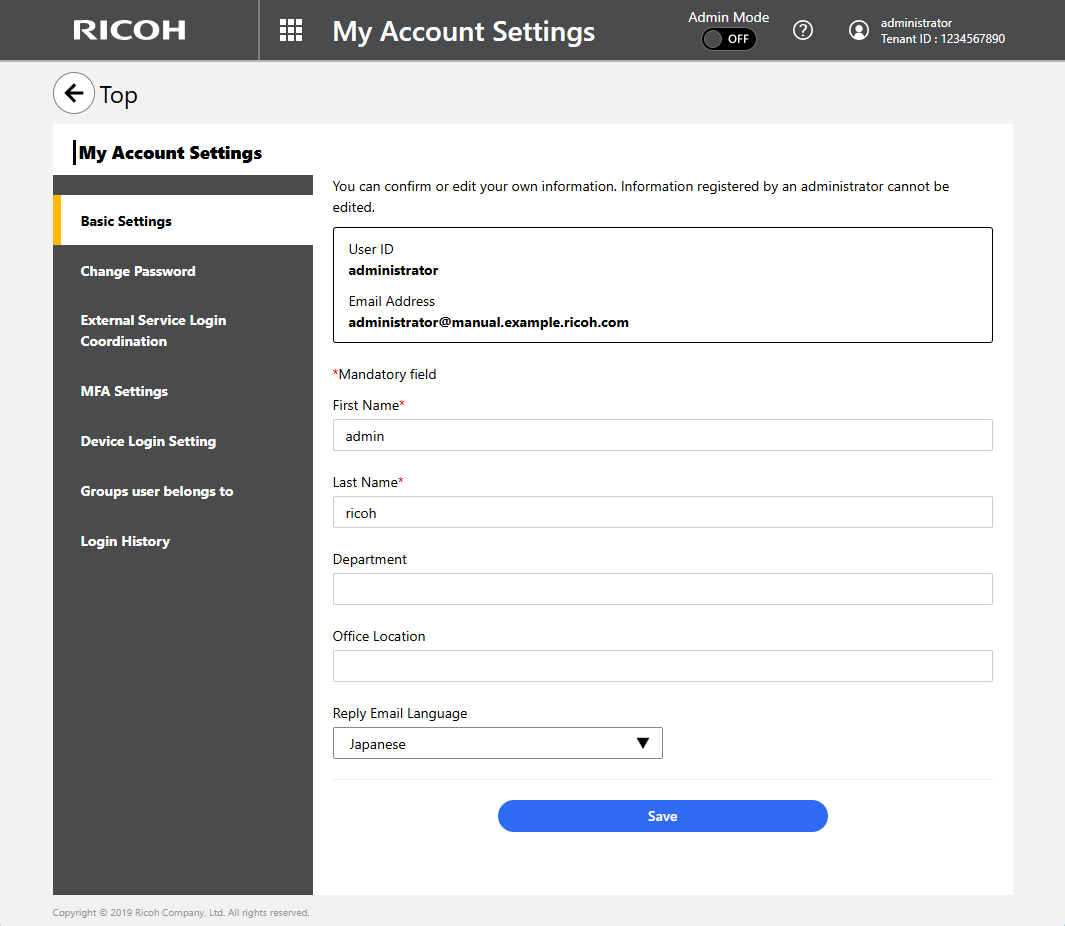Click the administrator Tenant ID account label
Viewport: 1065px width, 926px height.
(x=942, y=31)
